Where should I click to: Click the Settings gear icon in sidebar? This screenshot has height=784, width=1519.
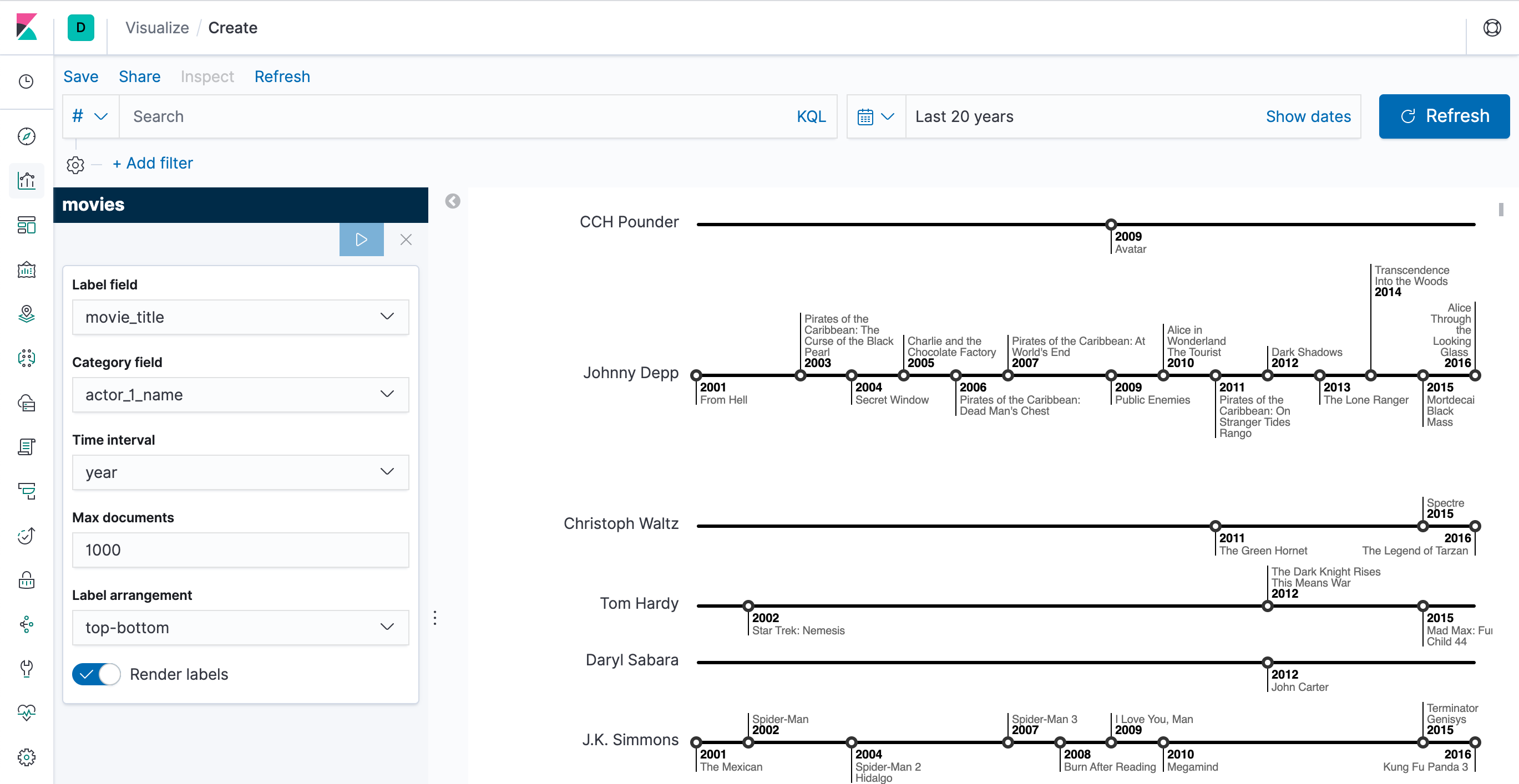[27, 756]
